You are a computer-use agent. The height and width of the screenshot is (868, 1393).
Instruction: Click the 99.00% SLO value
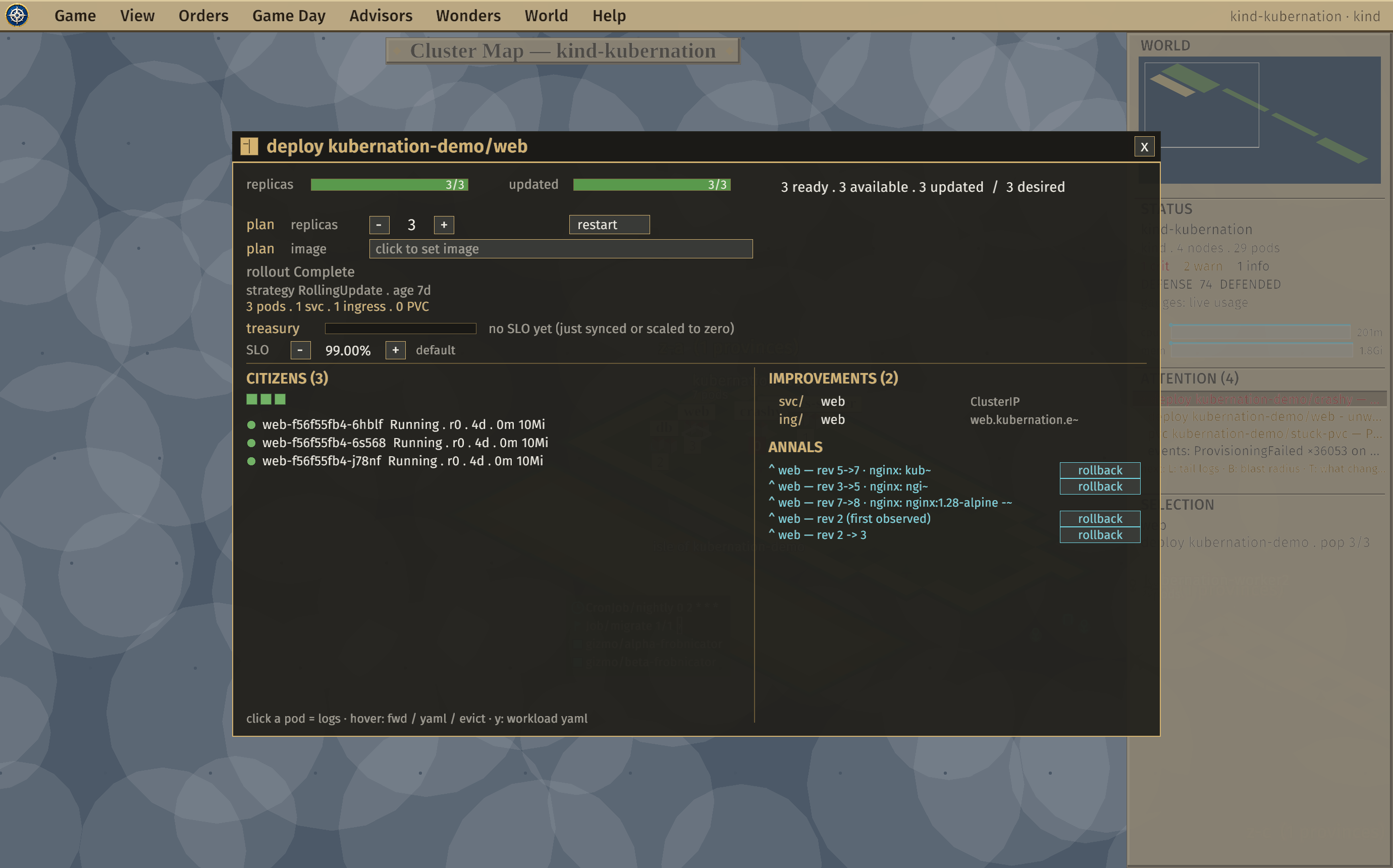click(348, 351)
